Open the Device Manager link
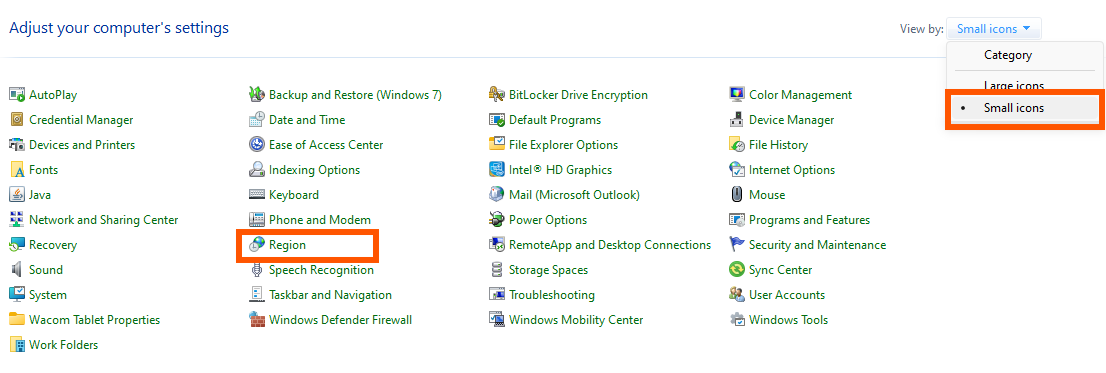The width and height of the screenshot is (1106, 373). [x=791, y=120]
